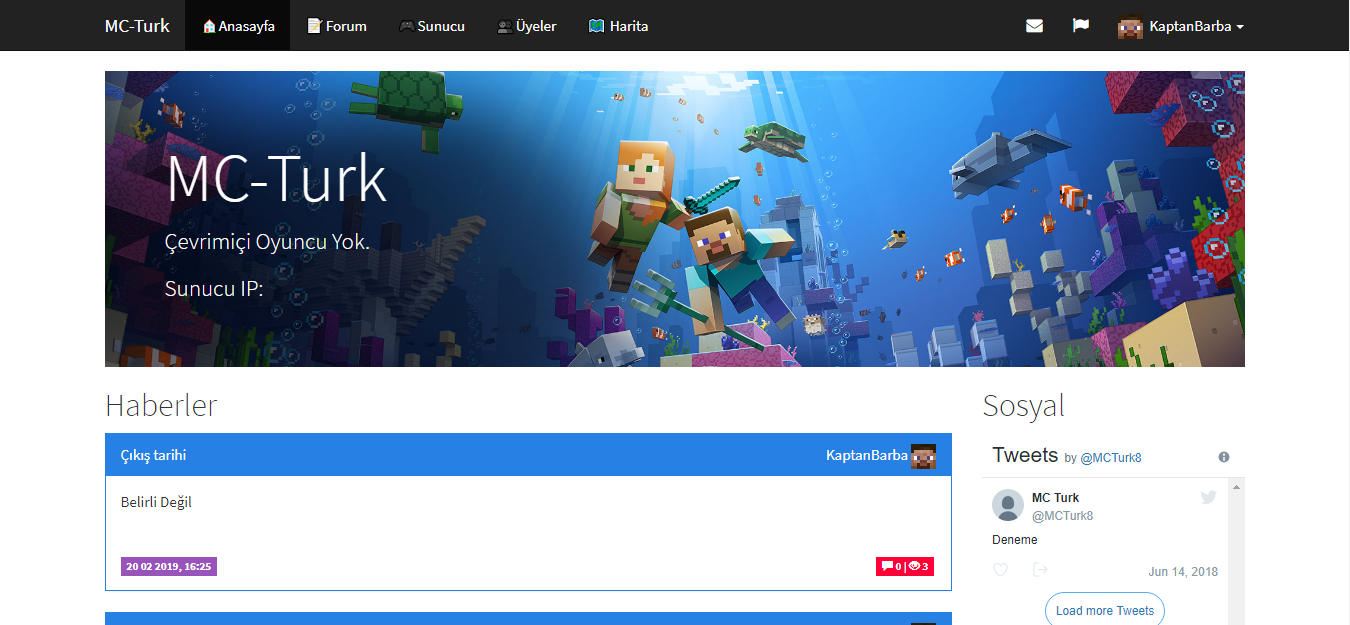Like the Deneme tweet

tap(1001, 570)
